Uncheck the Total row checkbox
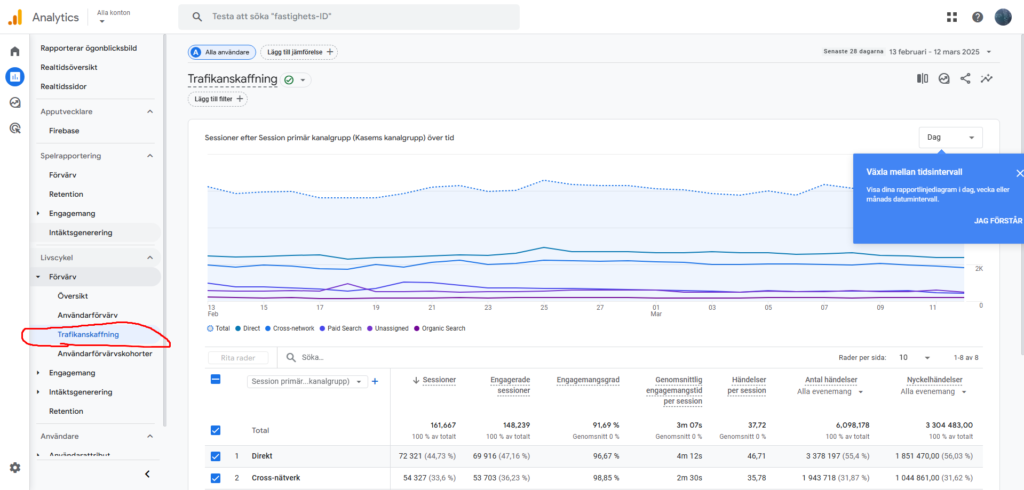 pos(216,430)
